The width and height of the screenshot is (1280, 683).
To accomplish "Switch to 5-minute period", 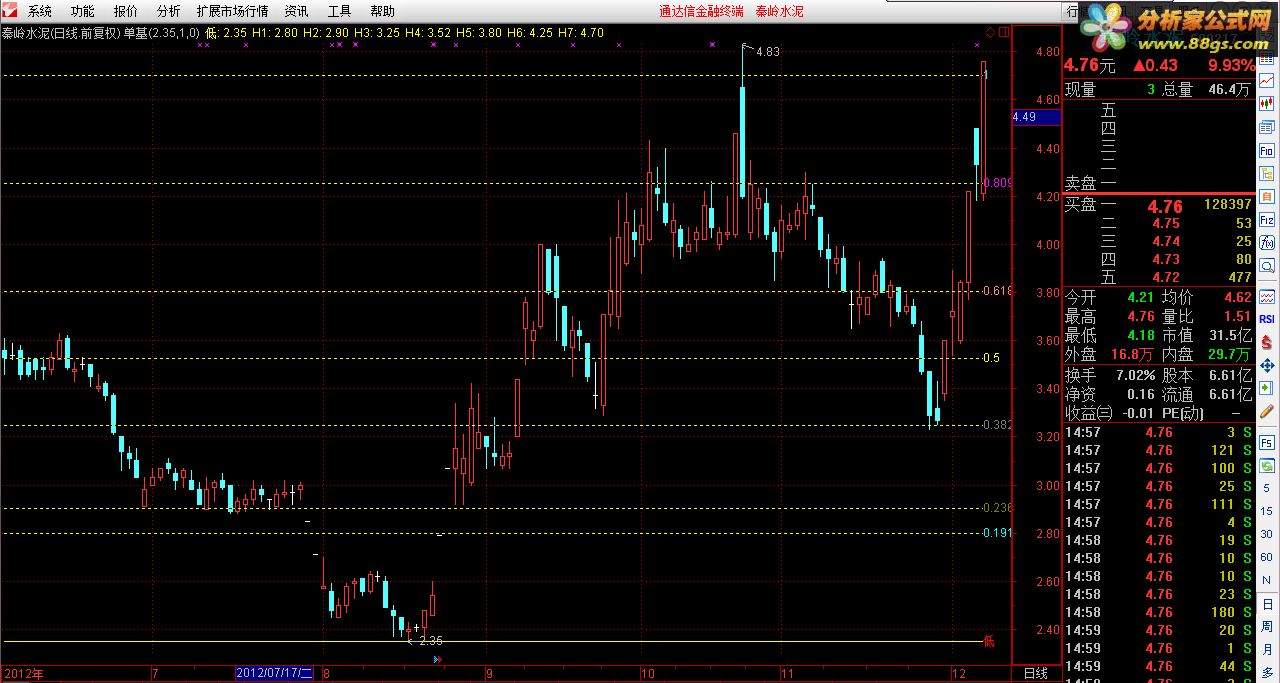I will (x=1267, y=487).
